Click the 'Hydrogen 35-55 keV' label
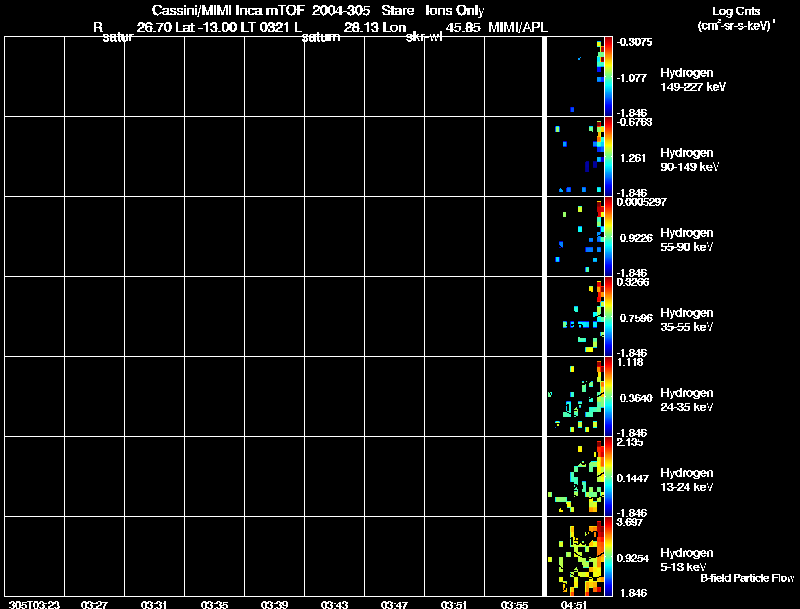This screenshot has width=800, height=609. click(687, 320)
